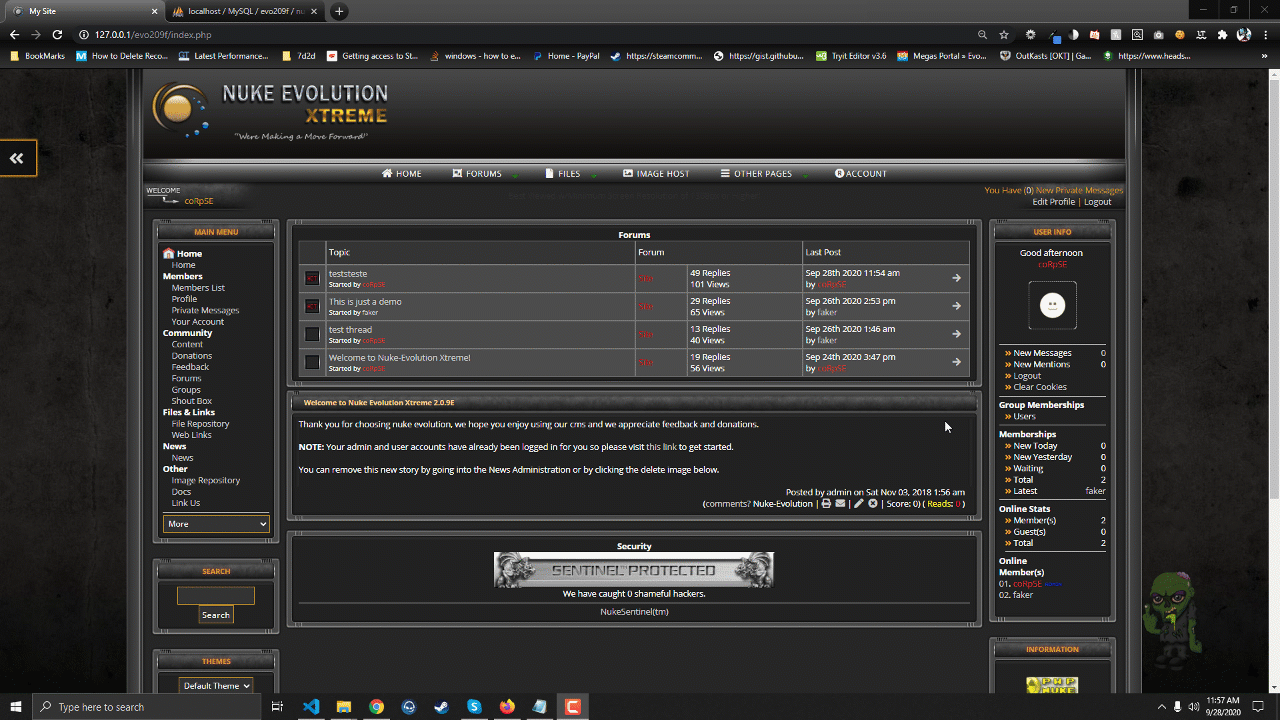Click the delete story X icon
The width and height of the screenshot is (1280, 720).
point(873,504)
